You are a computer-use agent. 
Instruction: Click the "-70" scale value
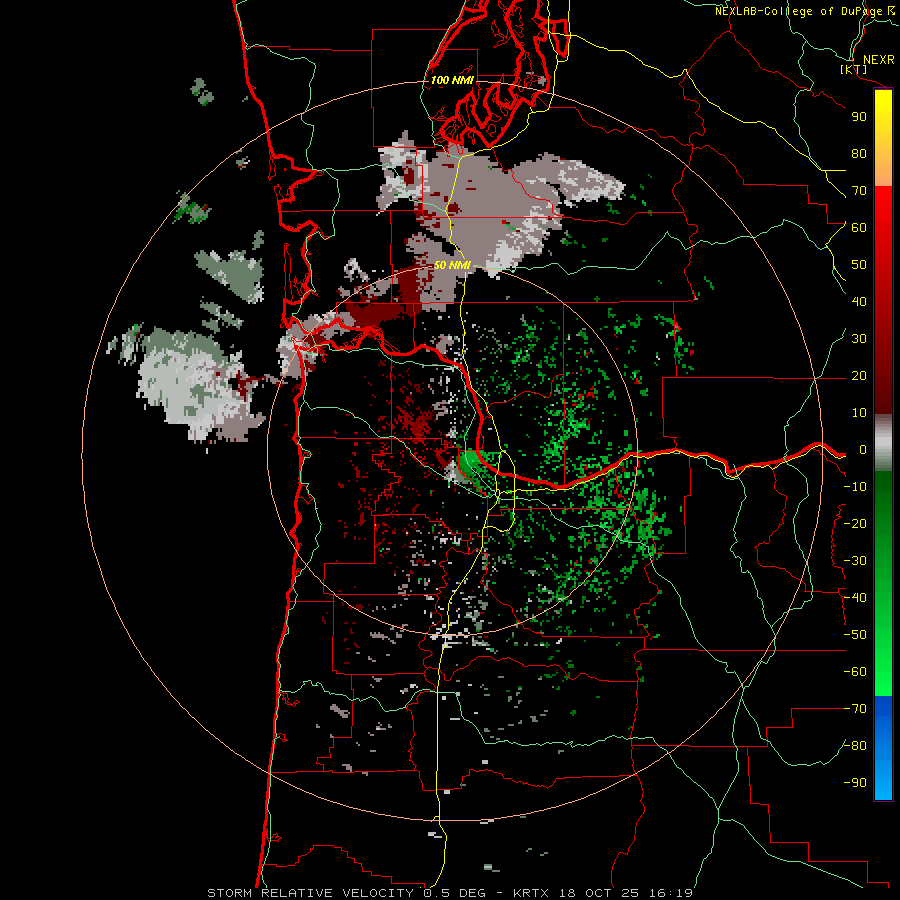(x=855, y=709)
